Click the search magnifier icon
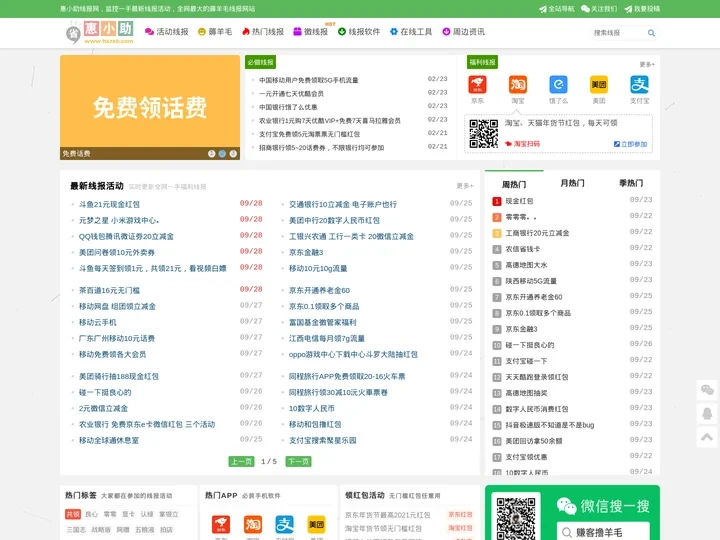This screenshot has width=720, height=540. tap(651, 33)
